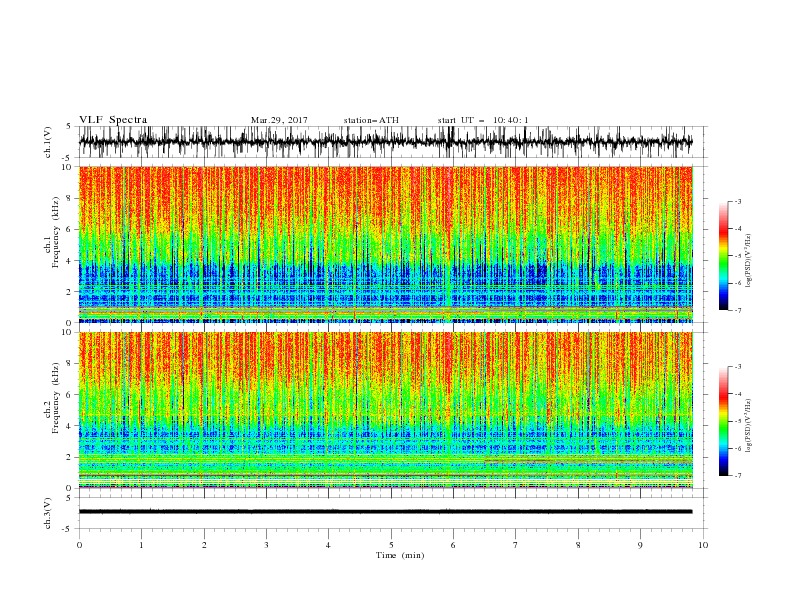Click the "8" kHz tick on ch.2 axis
This screenshot has width=792, height=612.
(x=69, y=364)
